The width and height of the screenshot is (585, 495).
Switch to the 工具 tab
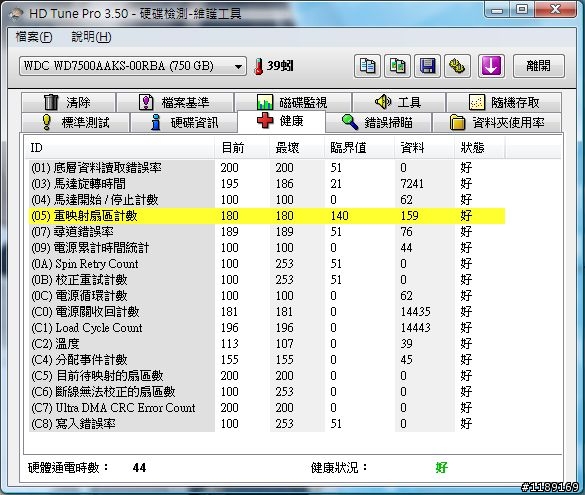point(398,102)
